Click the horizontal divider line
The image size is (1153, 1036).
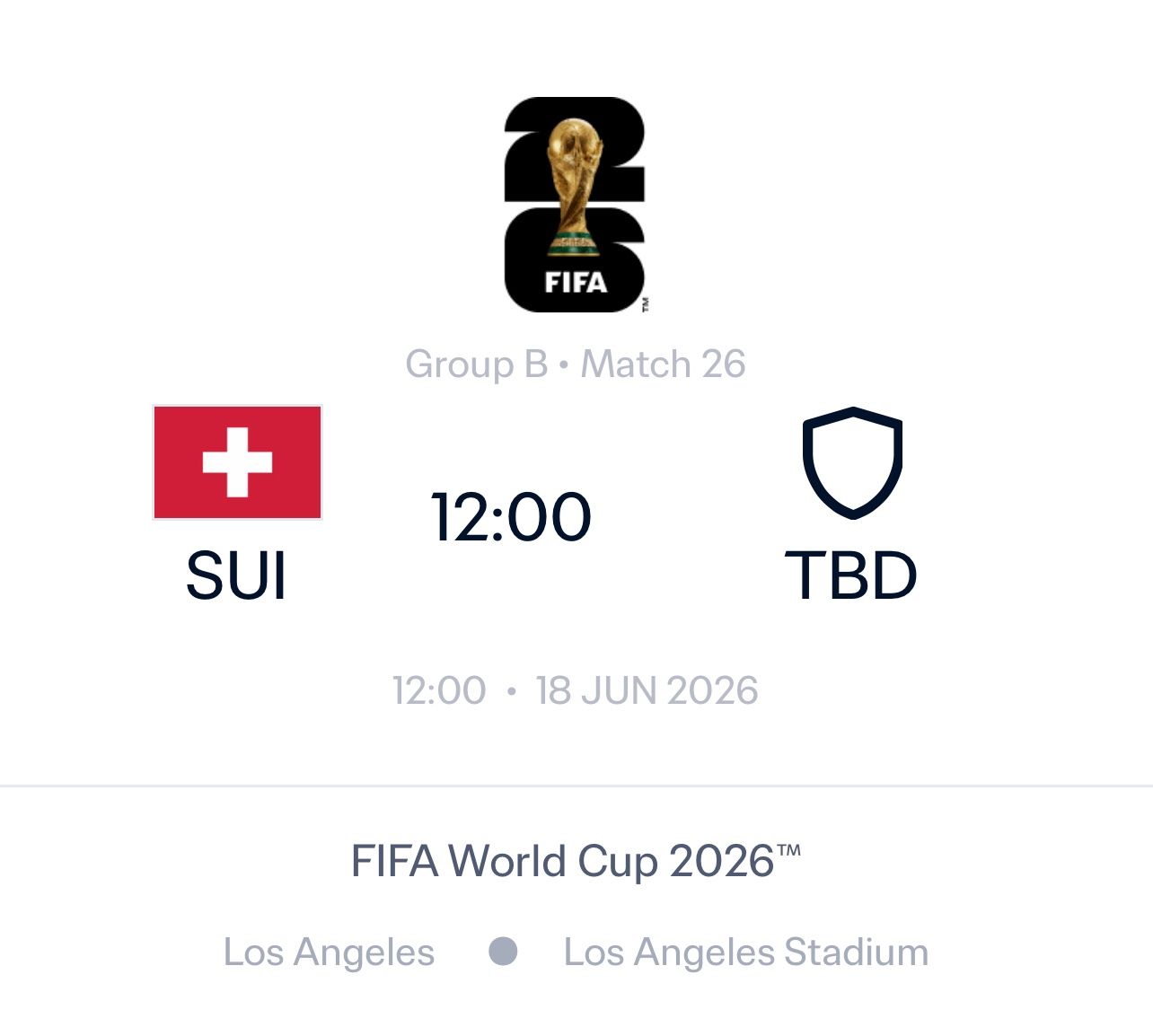coord(575,786)
